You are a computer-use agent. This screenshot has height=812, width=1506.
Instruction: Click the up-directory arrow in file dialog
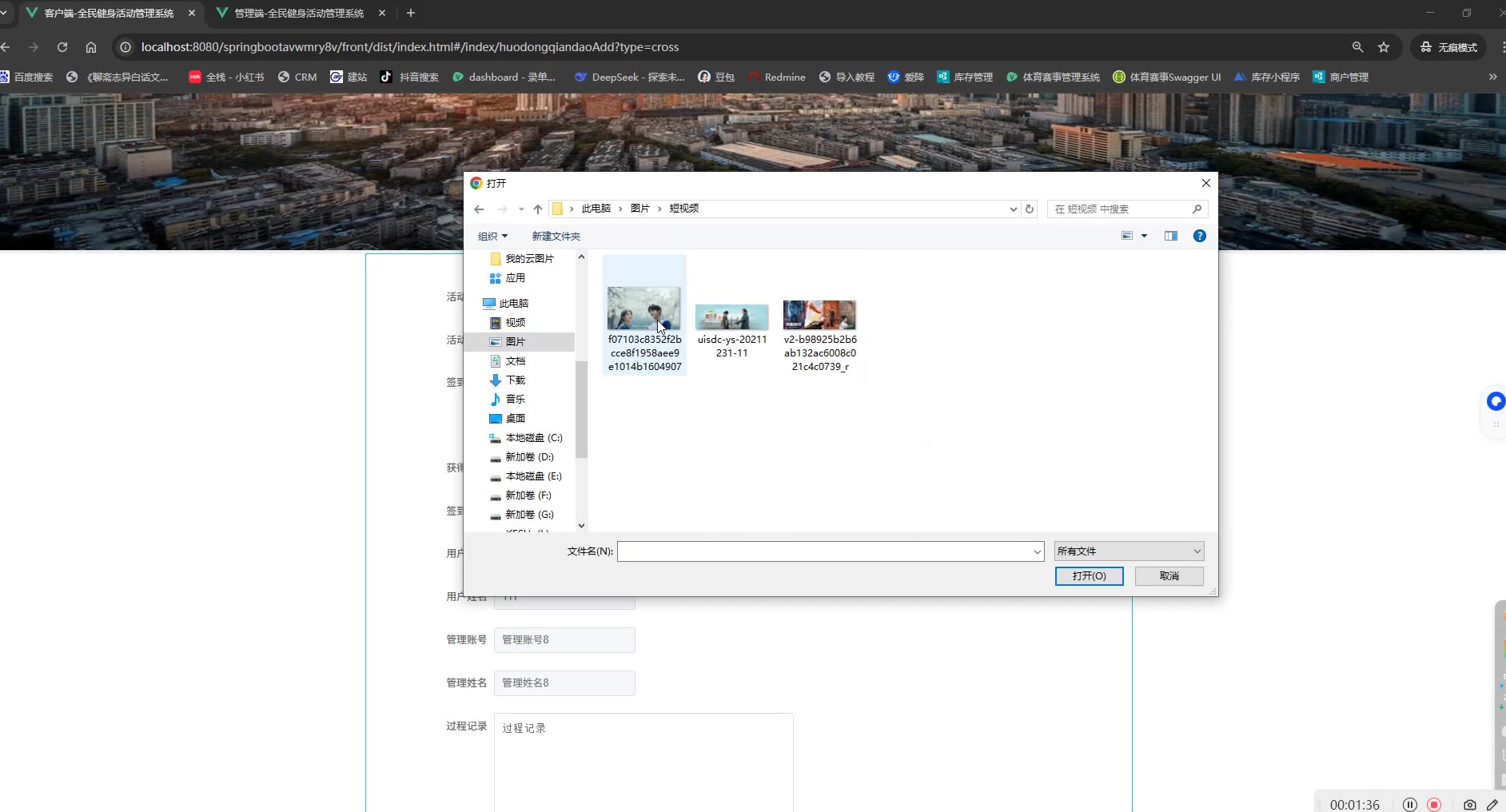tap(538, 209)
